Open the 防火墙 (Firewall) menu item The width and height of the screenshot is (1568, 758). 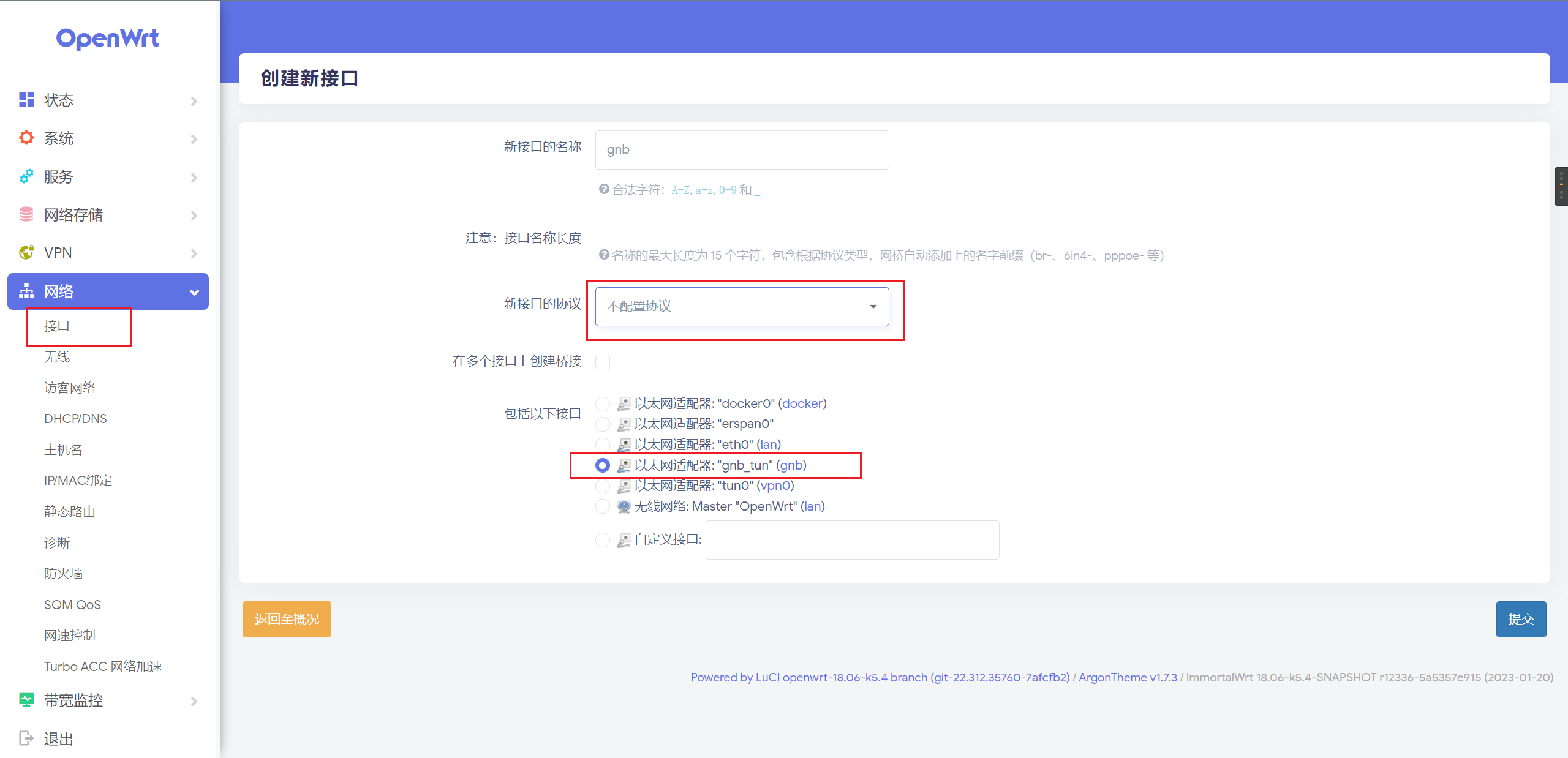click(x=63, y=573)
